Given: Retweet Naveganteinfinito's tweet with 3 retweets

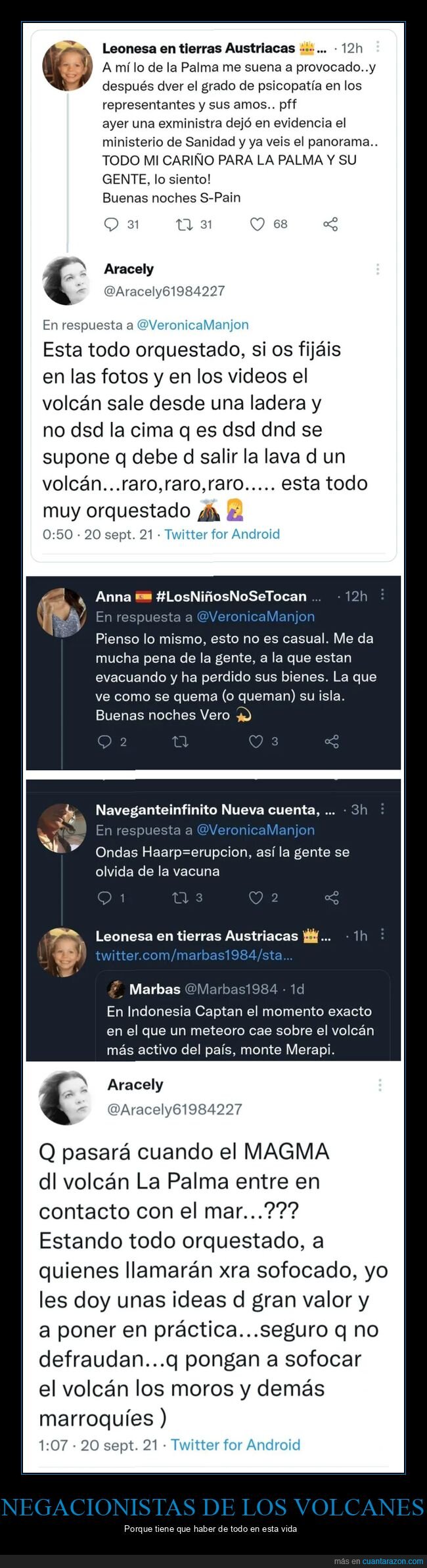Looking at the screenshot, I should (x=179, y=898).
